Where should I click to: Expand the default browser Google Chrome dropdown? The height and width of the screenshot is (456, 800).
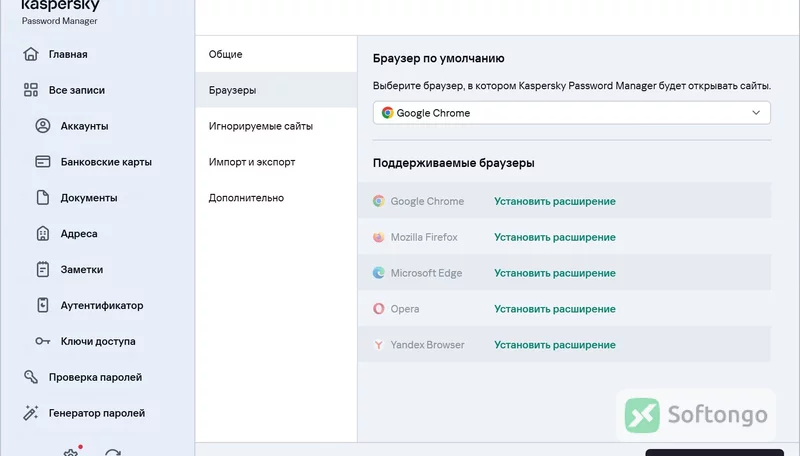pyautogui.click(x=571, y=113)
